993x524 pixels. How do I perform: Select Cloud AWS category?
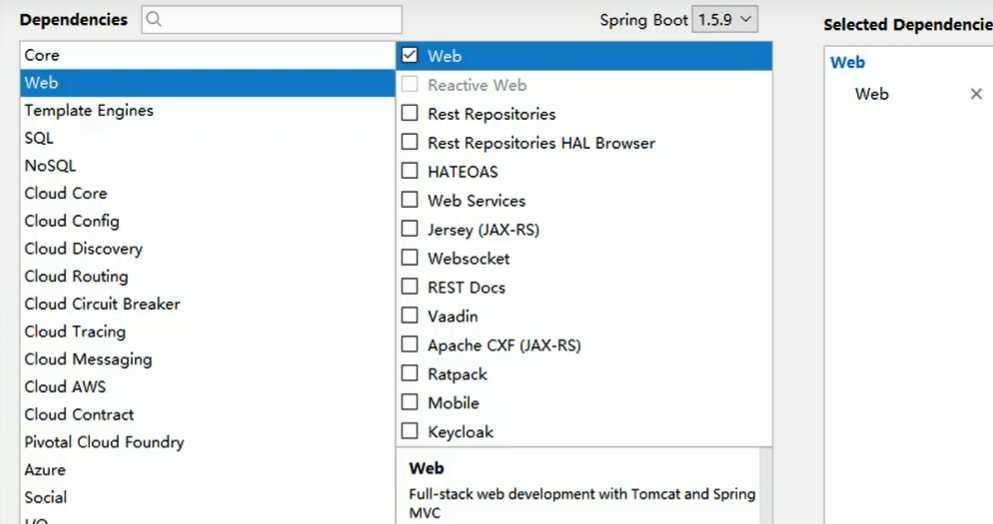[208, 387]
